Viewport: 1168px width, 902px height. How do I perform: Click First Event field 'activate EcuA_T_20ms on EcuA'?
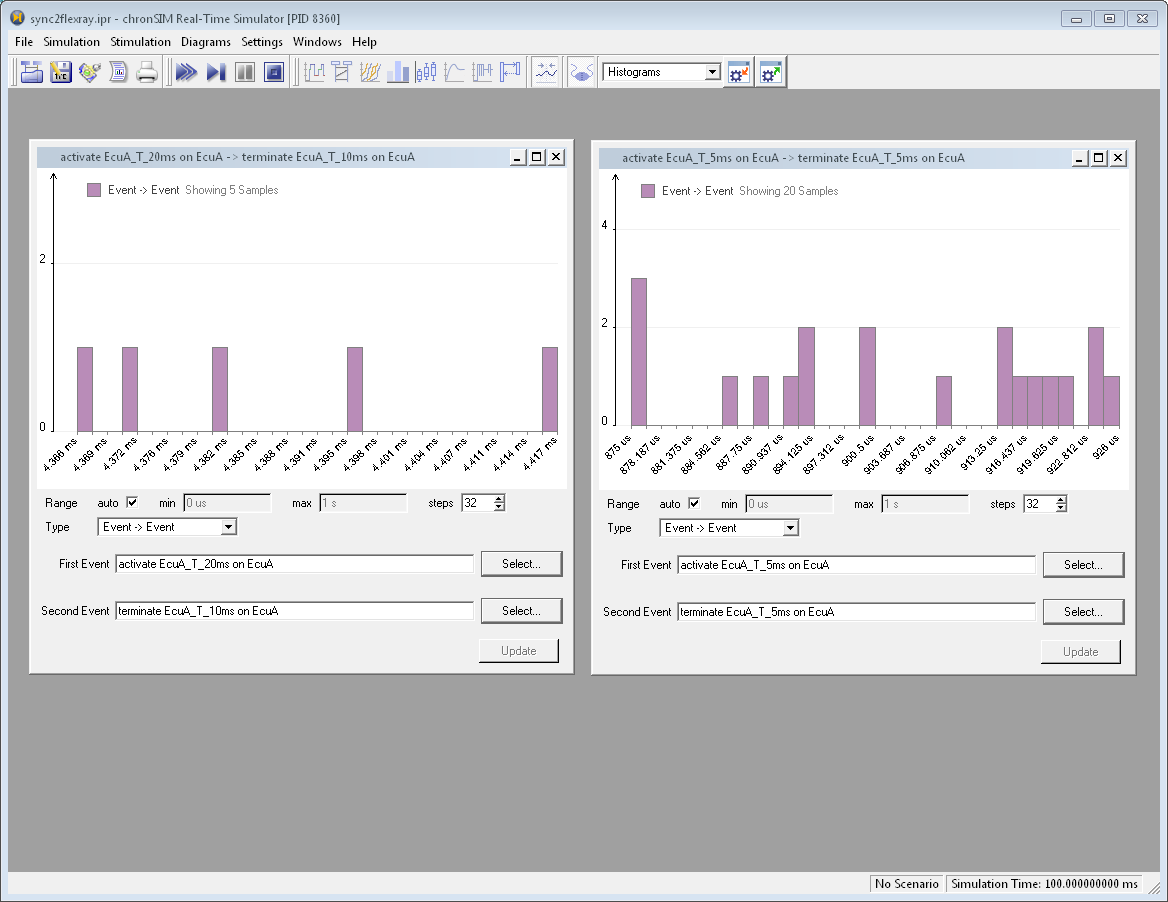(294, 564)
